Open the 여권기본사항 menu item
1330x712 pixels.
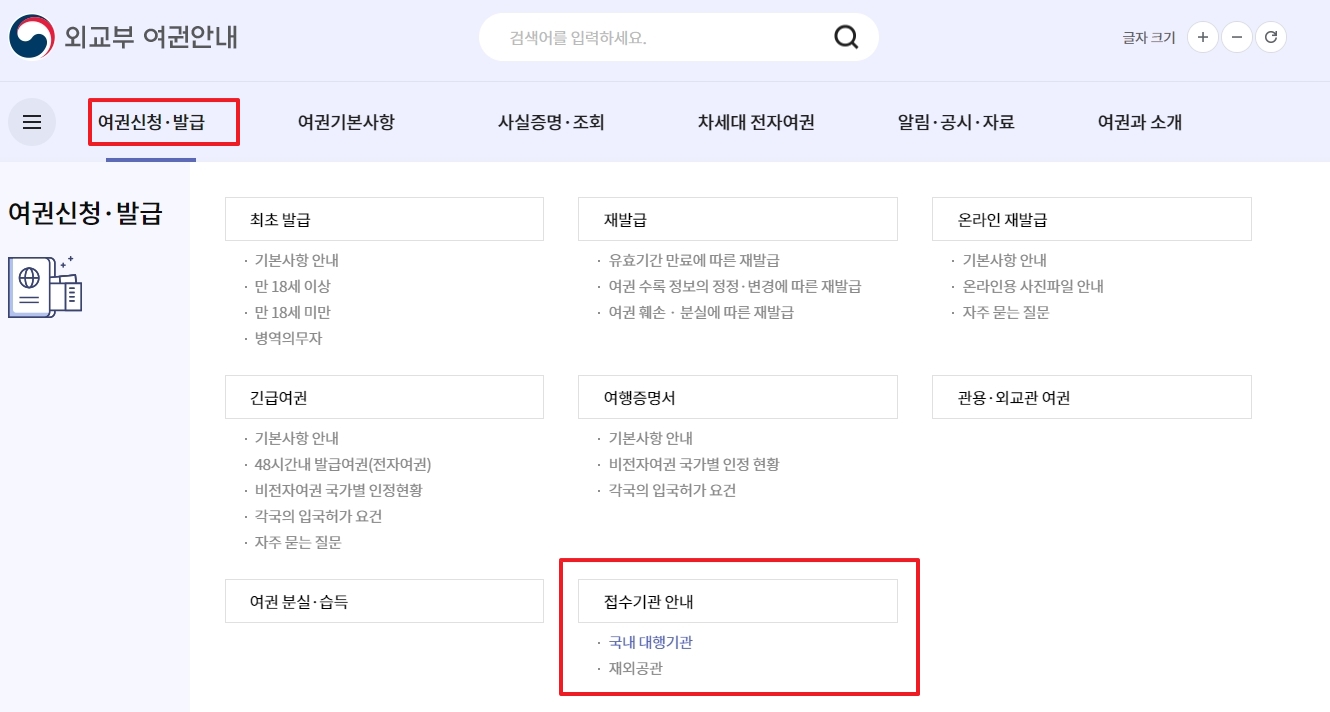tap(344, 122)
